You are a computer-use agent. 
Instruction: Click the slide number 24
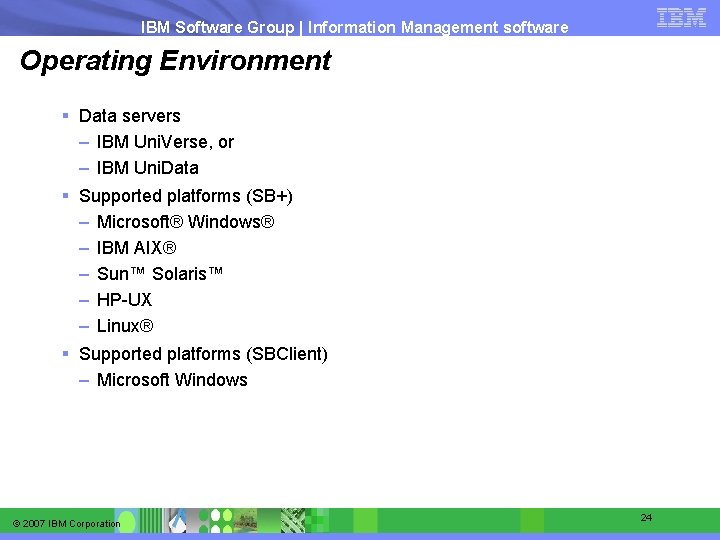point(647,518)
